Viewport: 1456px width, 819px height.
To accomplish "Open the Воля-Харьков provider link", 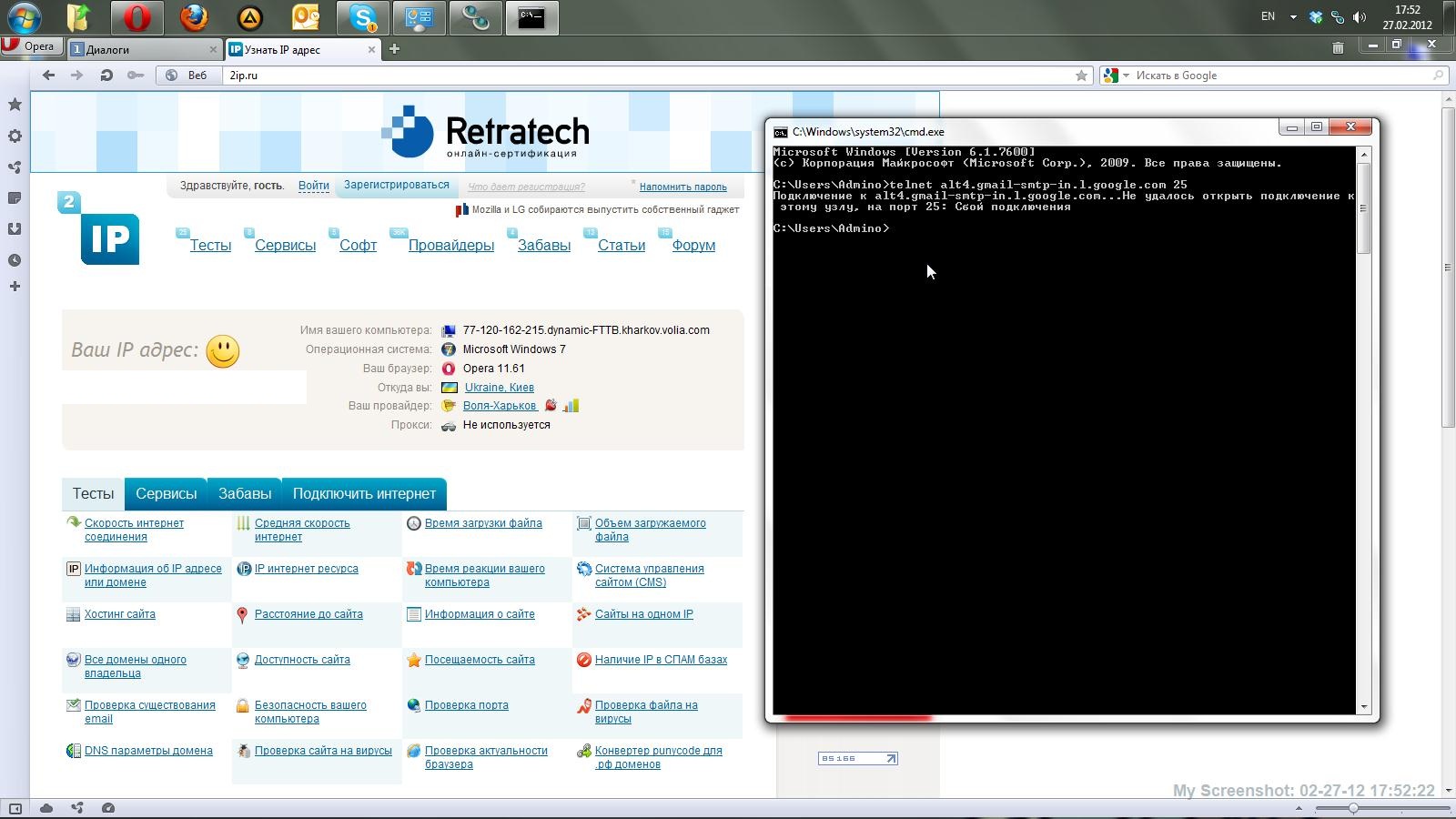I will point(500,406).
